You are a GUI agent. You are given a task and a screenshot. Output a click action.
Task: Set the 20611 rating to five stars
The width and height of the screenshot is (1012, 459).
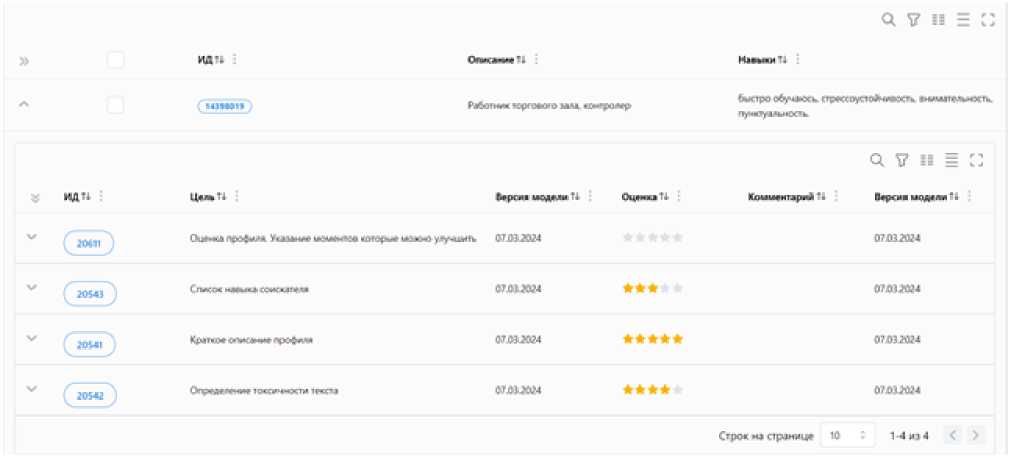click(x=678, y=238)
